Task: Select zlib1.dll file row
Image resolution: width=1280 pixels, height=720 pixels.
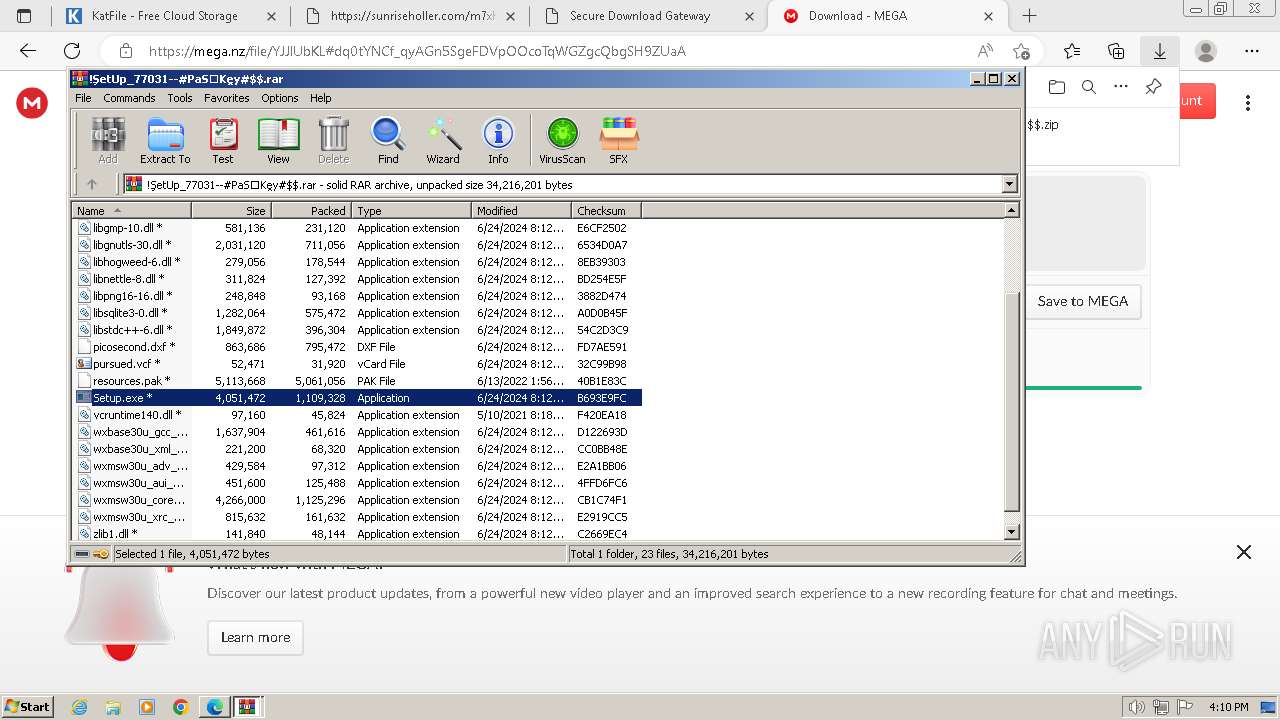Action: point(357,534)
